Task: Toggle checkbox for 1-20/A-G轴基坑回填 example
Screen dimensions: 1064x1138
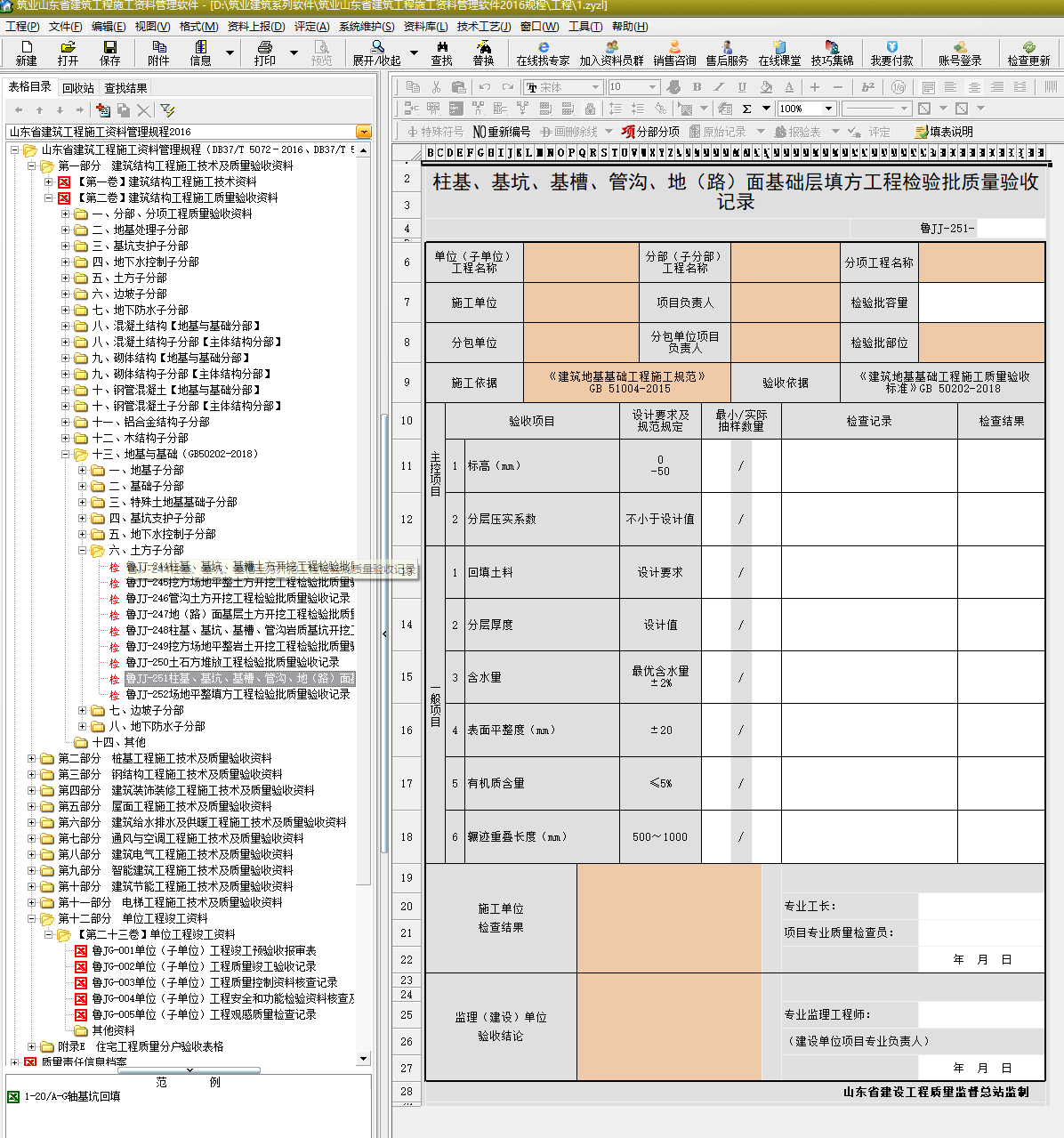Action: click(x=13, y=1096)
